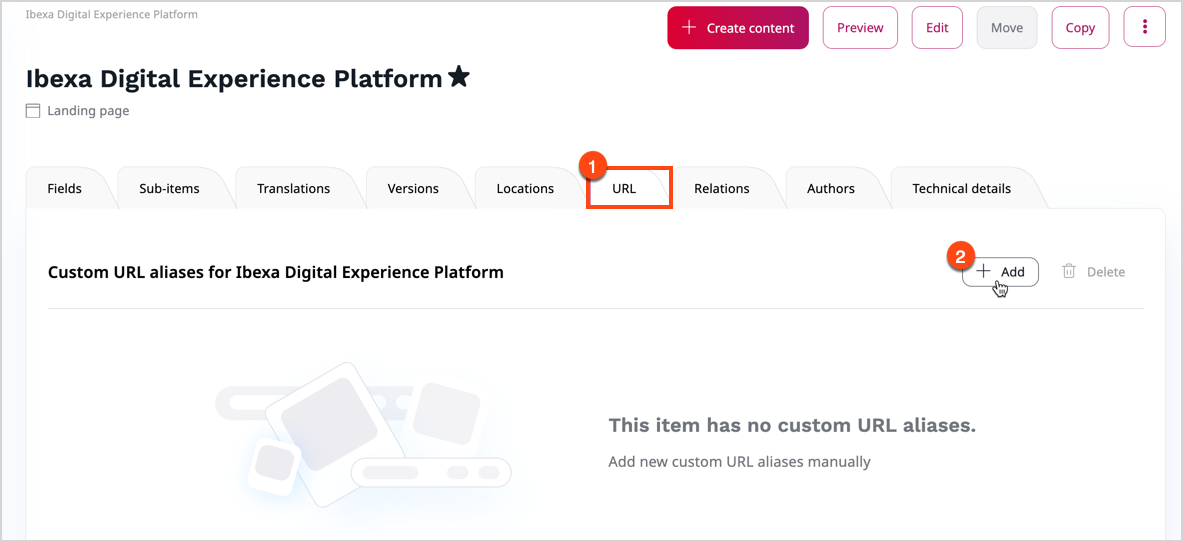Image resolution: width=1183 pixels, height=542 pixels.
Task: Toggle the bookmark star beside the page title
Action: click(459, 77)
